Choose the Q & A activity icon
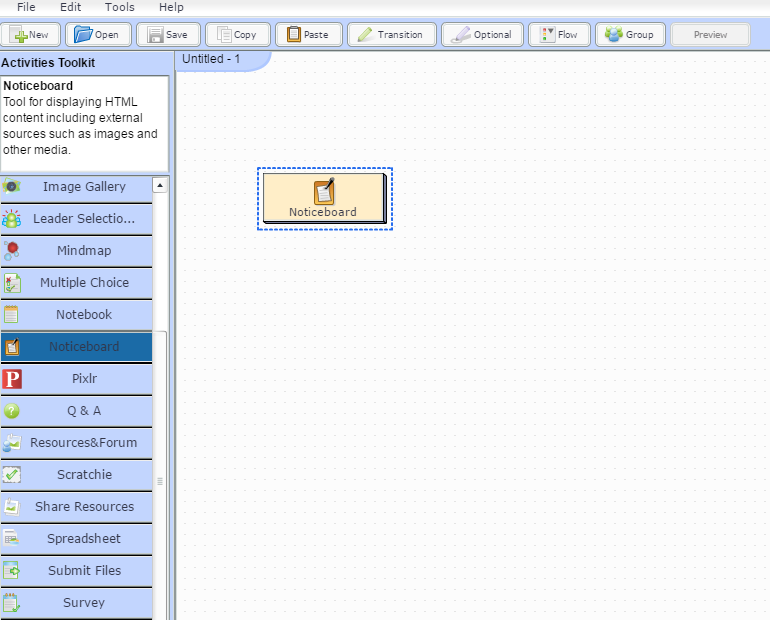 12,411
